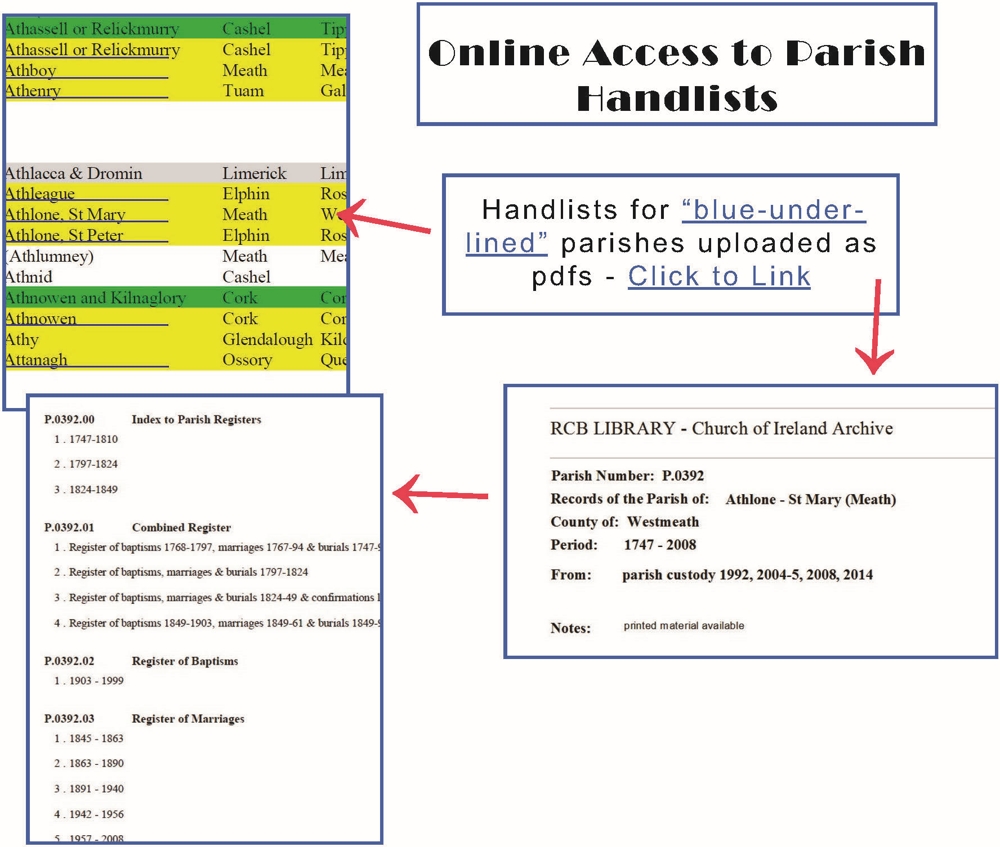This screenshot has height=847, width=1000.
Task: Open the Athboy parish handlist link
Action: [31, 71]
